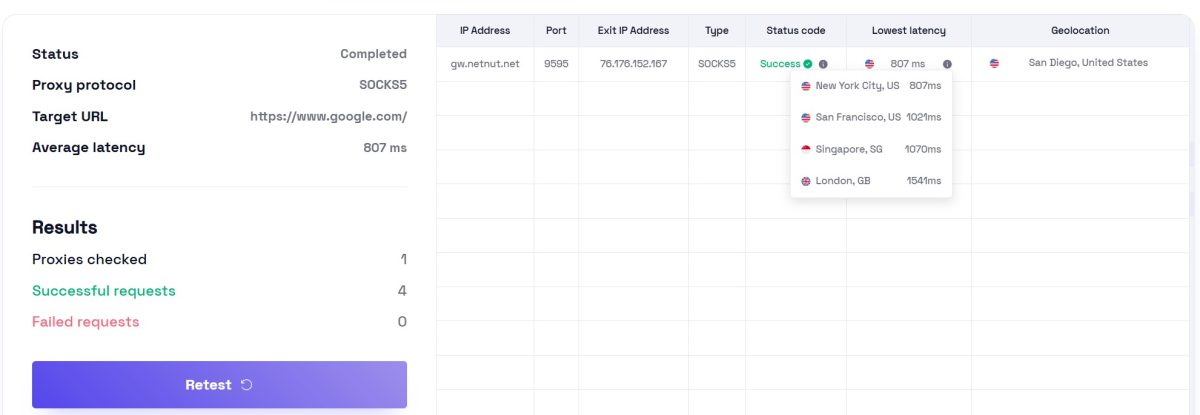Click the info icon beside Success status
Viewport: 1200px width, 415px height.
pyautogui.click(x=823, y=64)
